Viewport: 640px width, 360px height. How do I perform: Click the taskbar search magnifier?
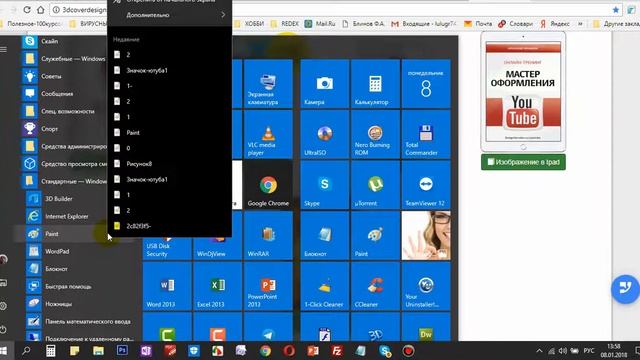[27, 351]
